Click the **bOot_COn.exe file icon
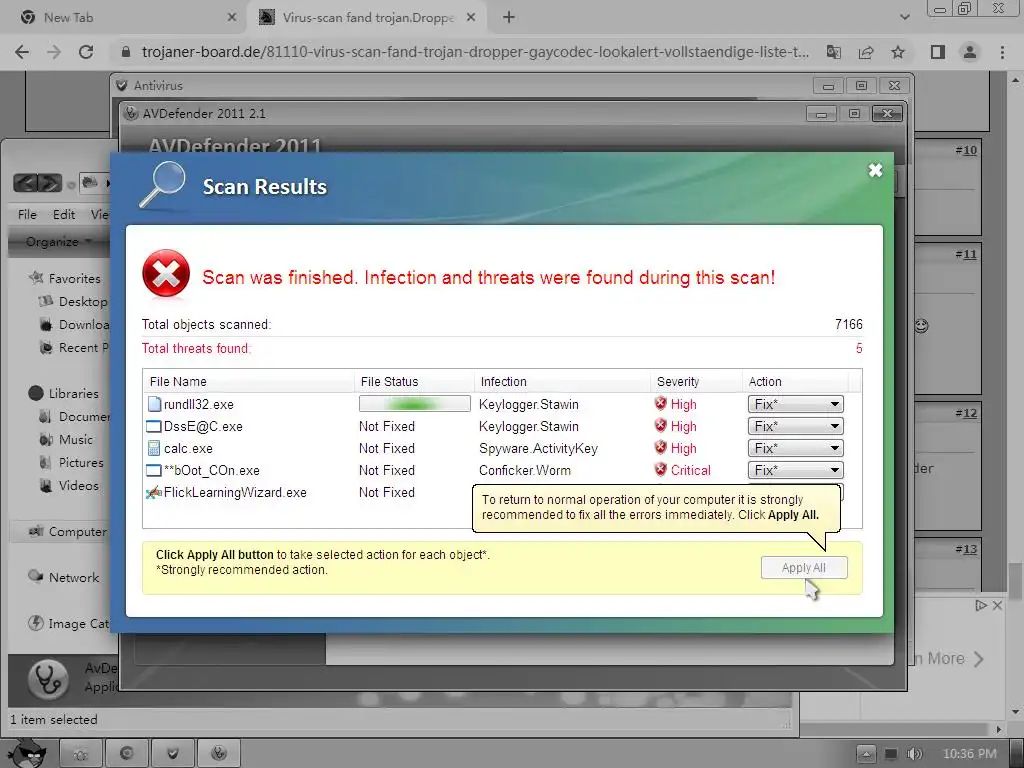 click(153, 470)
